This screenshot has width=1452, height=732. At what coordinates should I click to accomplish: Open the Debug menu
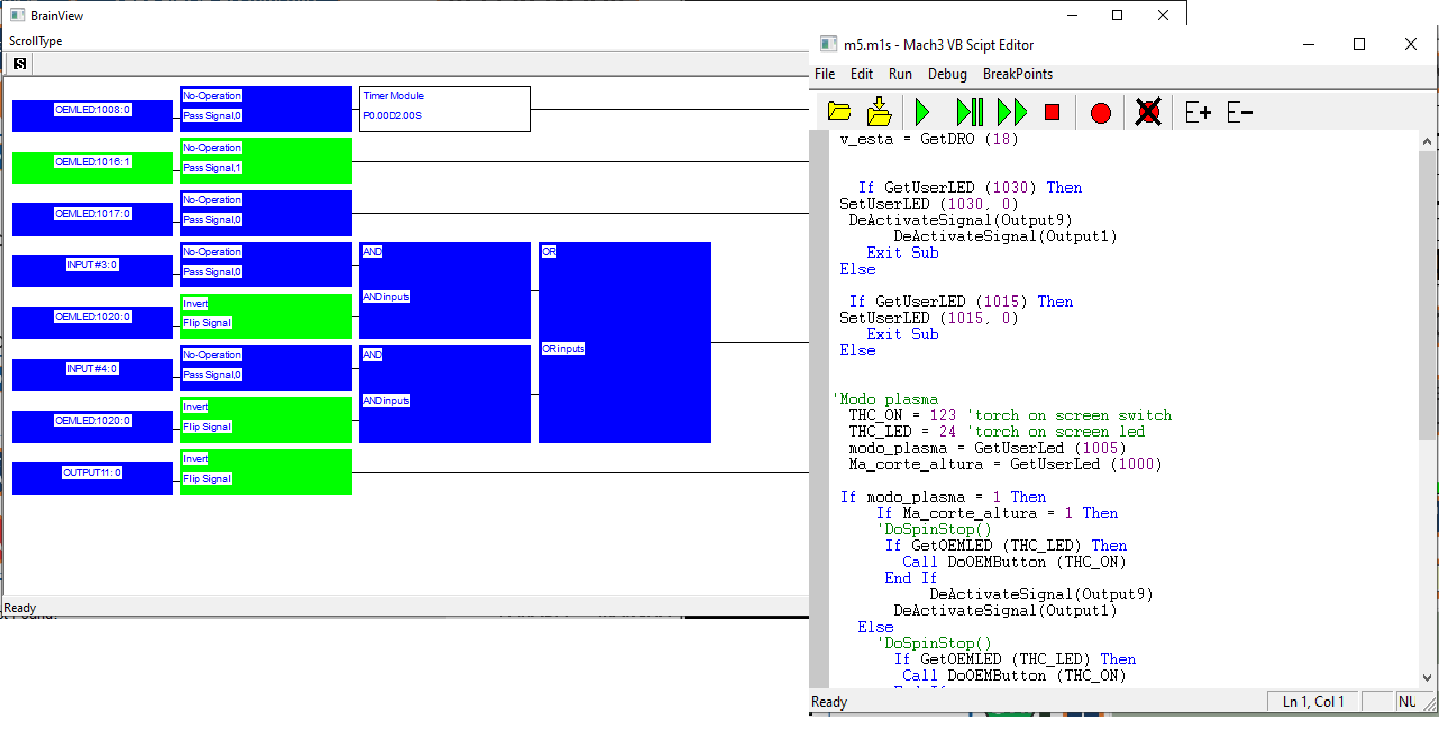[947, 74]
